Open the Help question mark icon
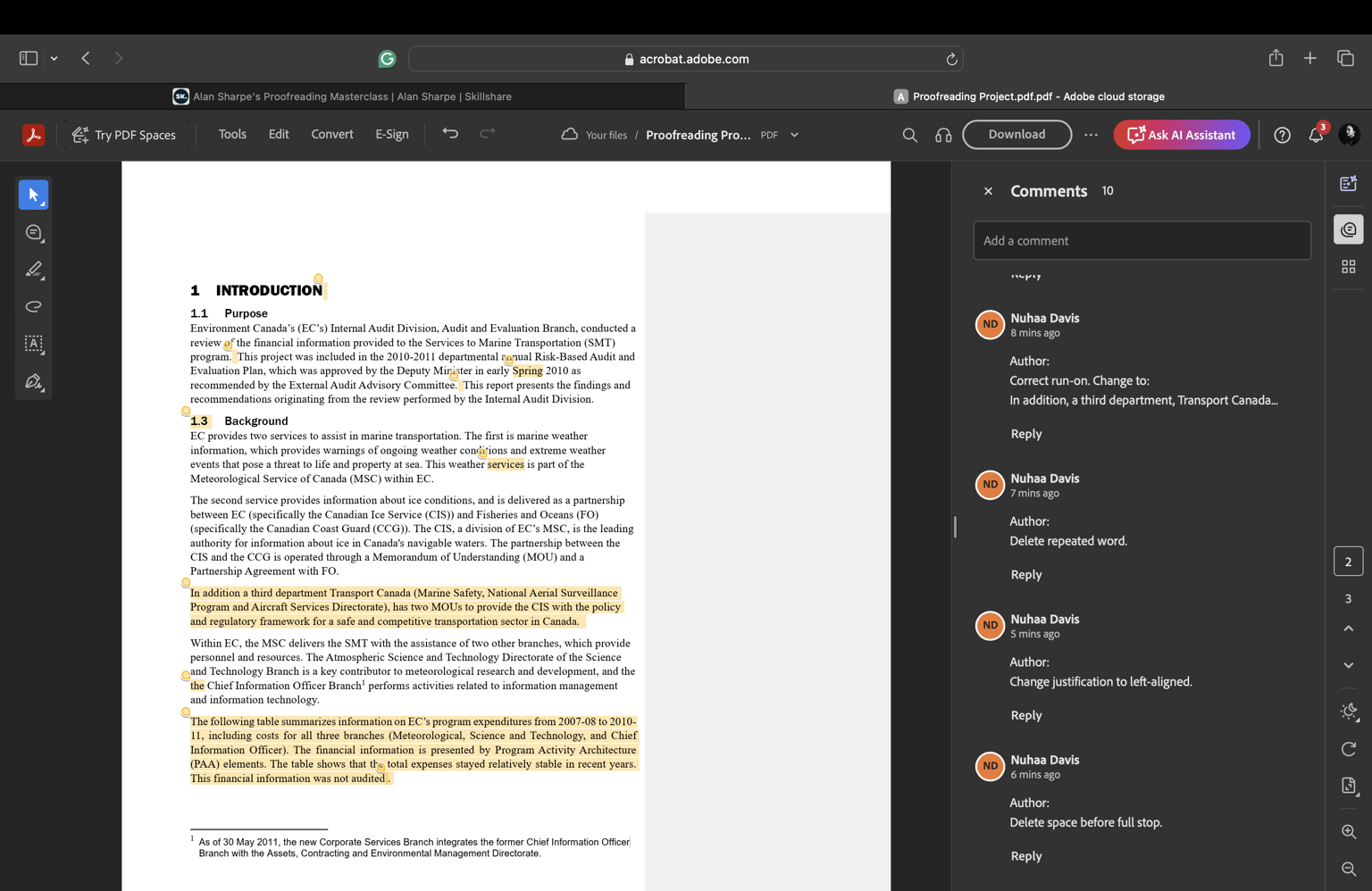The height and width of the screenshot is (891, 1372). click(1282, 135)
